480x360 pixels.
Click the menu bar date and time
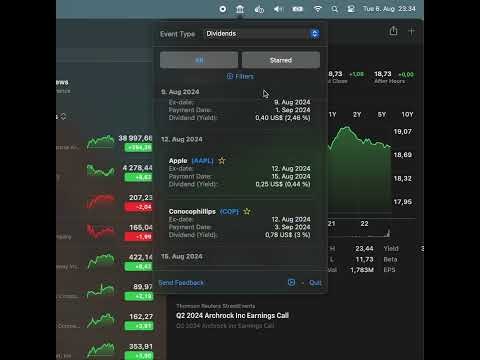tap(389, 9)
